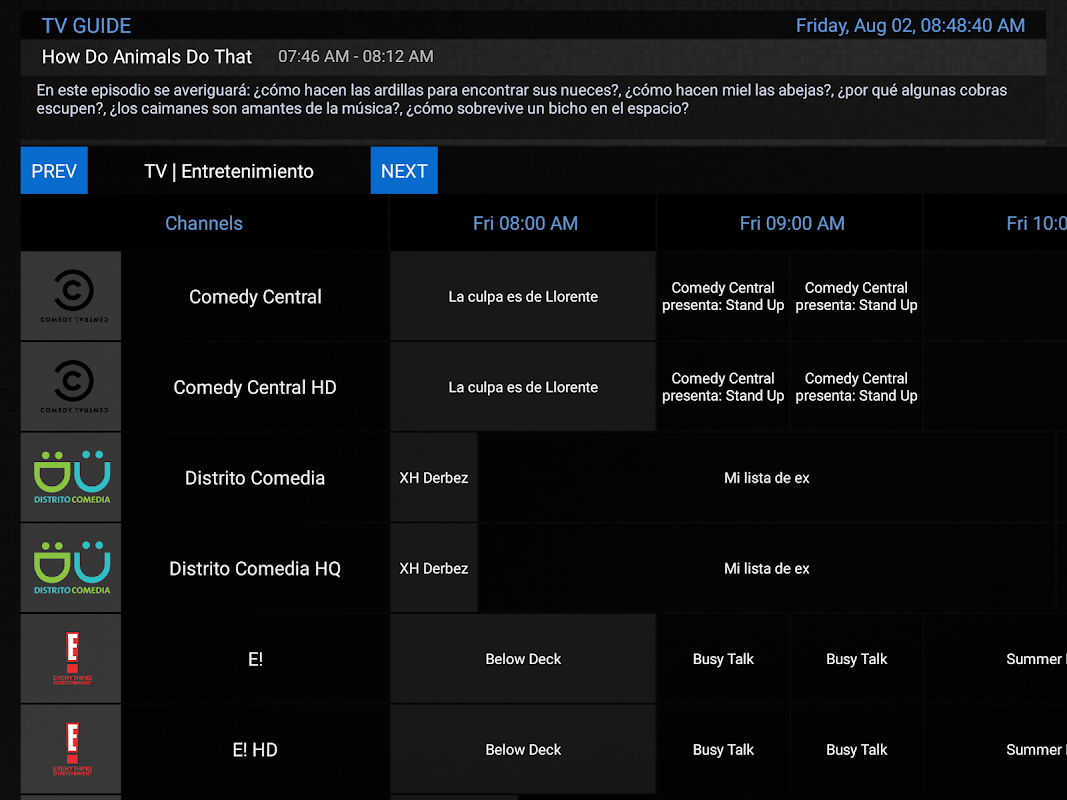
Task: Select second Busy Talk on the E! channel
Action: point(856,659)
